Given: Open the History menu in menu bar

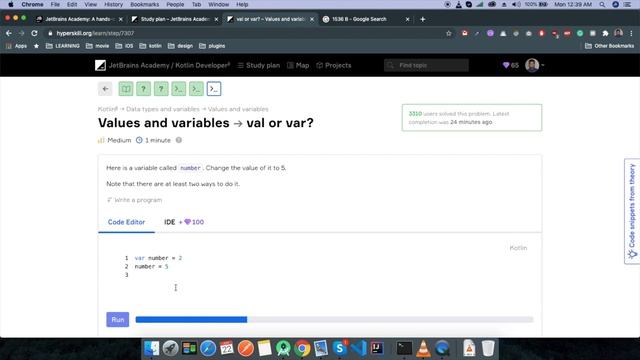Looking at the screenshot, I should [113, 4].
